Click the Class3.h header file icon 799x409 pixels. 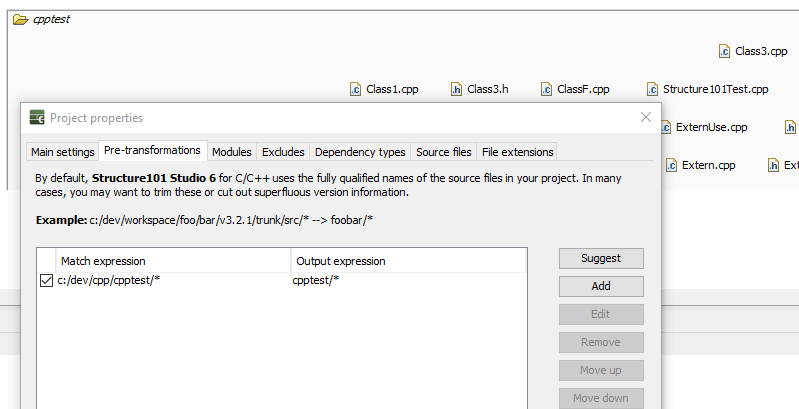click(456, 89)
